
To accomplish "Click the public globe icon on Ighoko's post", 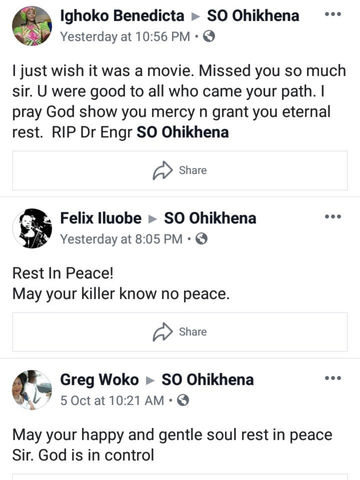I will [x=209, y=36].
